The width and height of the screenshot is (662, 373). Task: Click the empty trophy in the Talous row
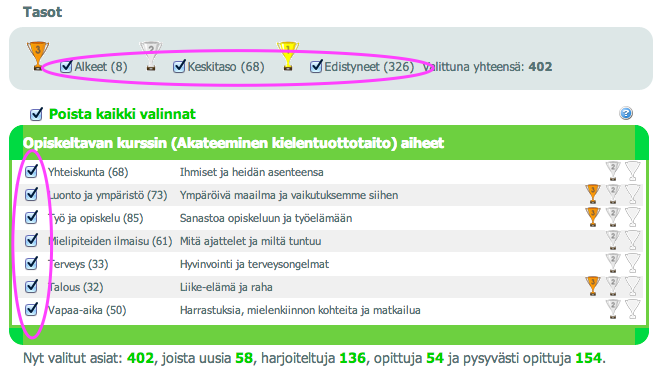click(x=632, y=286)
